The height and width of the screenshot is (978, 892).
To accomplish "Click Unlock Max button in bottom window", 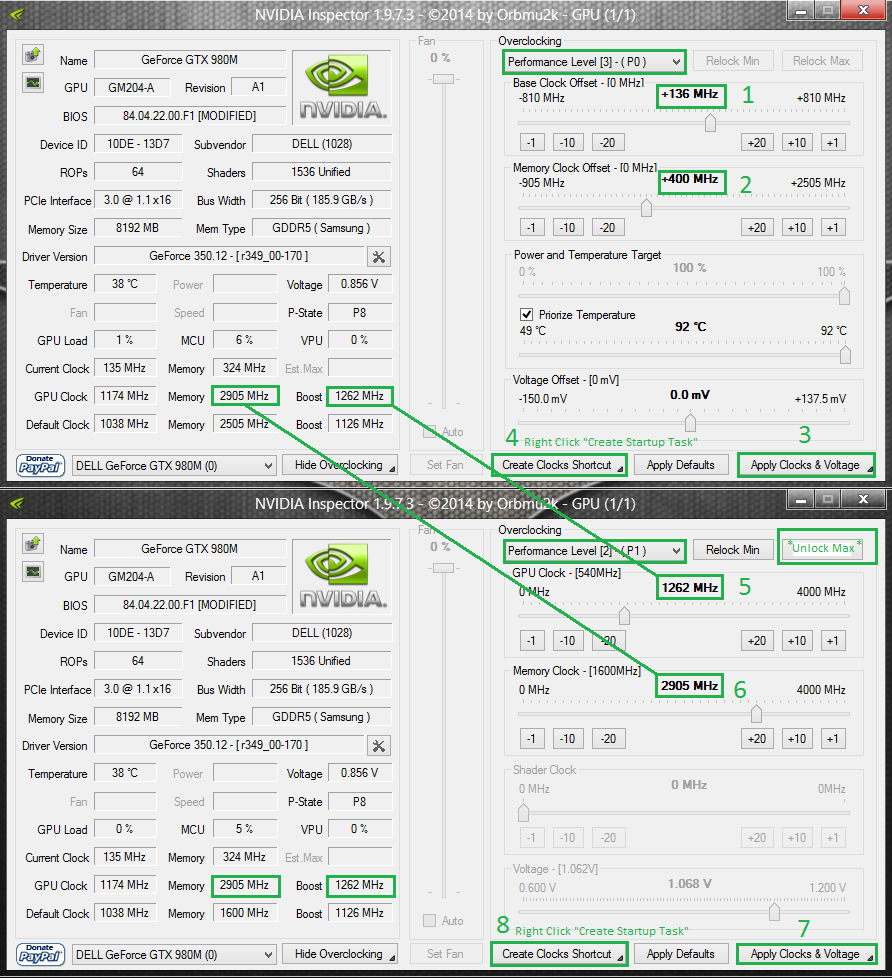I will [823, 548].
